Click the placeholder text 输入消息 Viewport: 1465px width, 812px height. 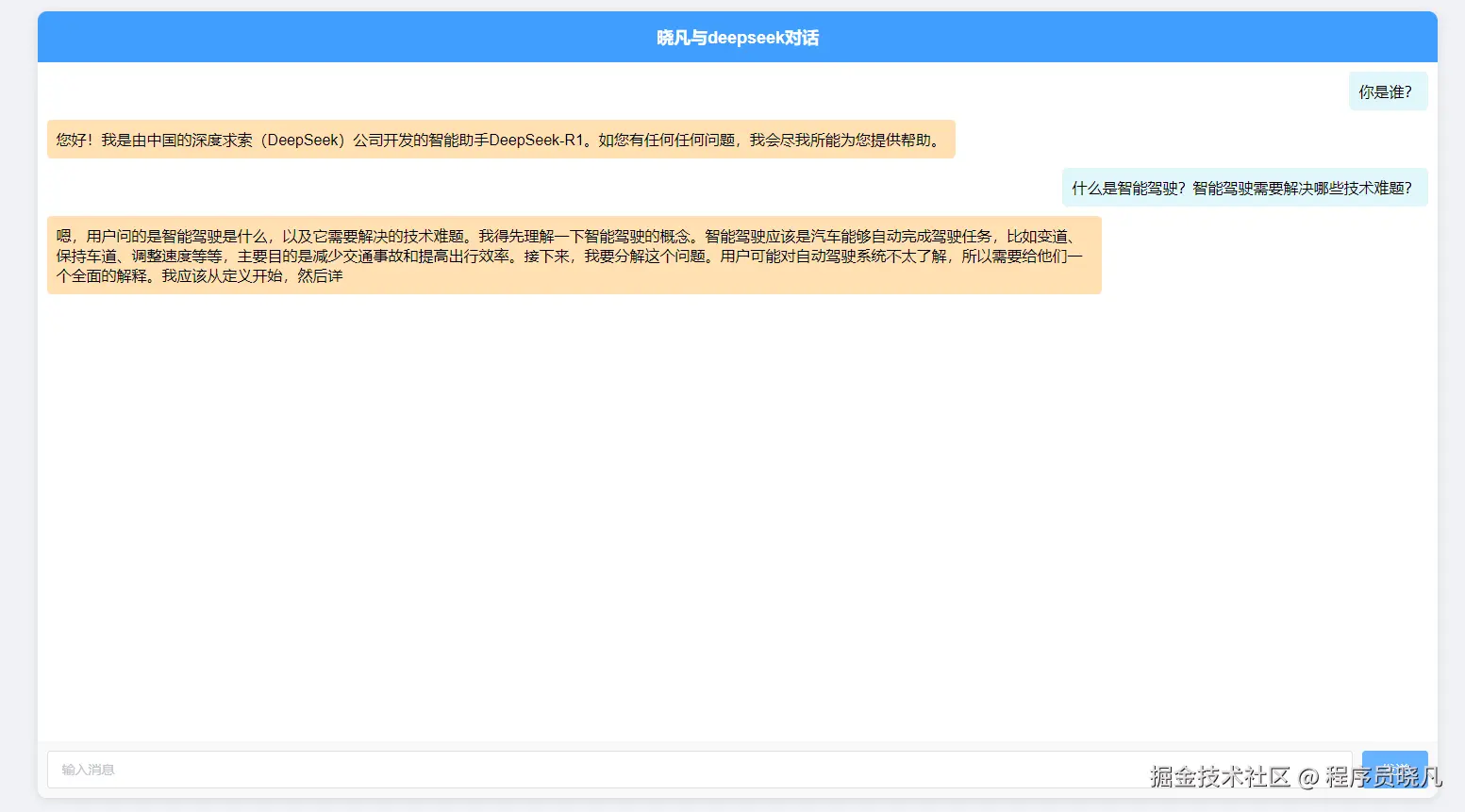pos(88,770)
